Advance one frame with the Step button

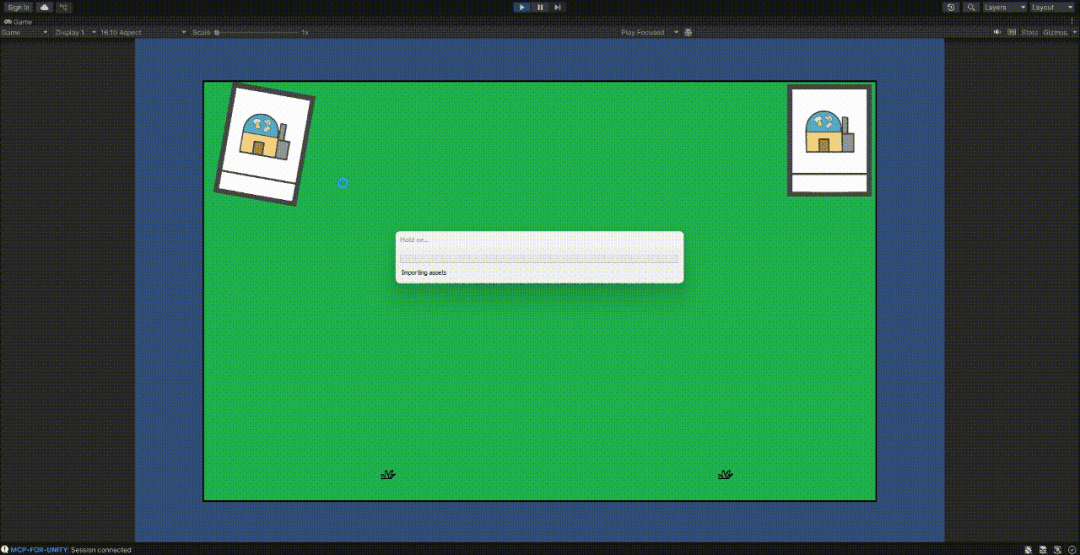click(558, 7)
